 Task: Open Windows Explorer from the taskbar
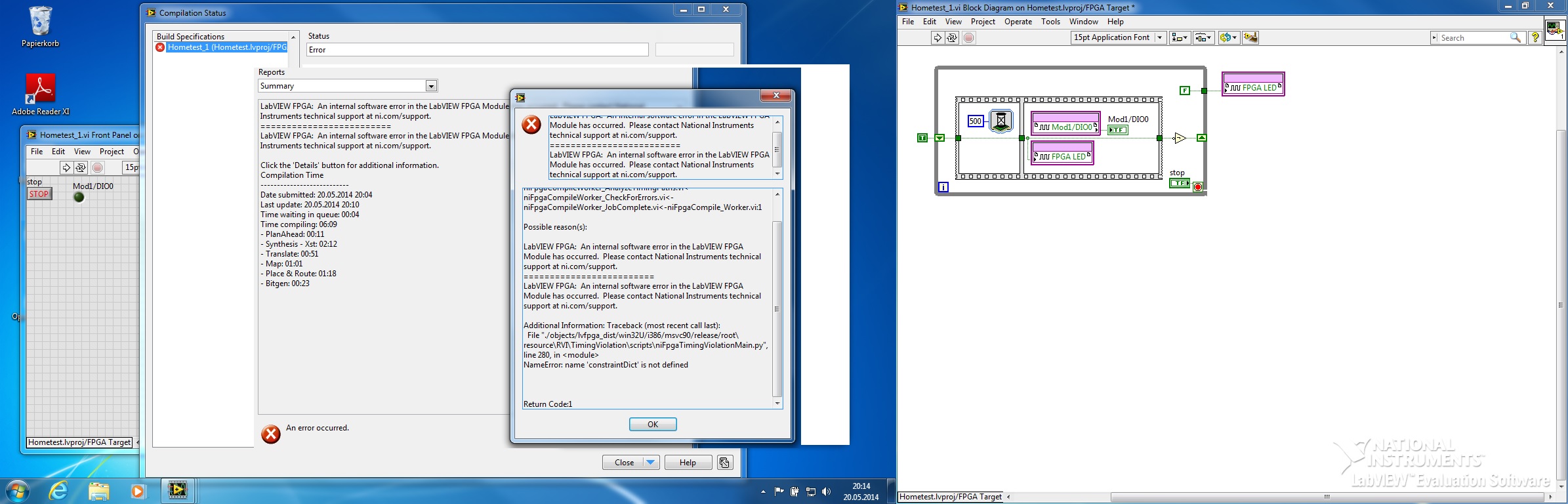[98, 490]
